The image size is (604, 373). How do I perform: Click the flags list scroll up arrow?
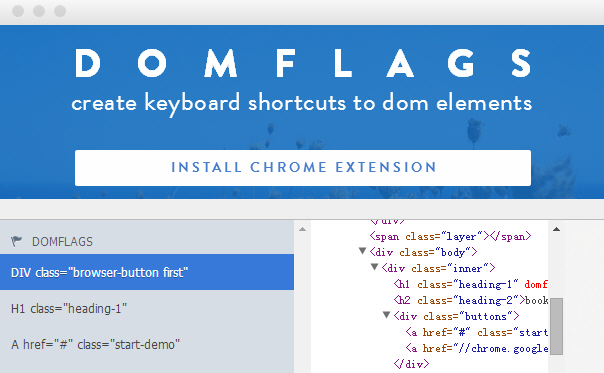302,229
